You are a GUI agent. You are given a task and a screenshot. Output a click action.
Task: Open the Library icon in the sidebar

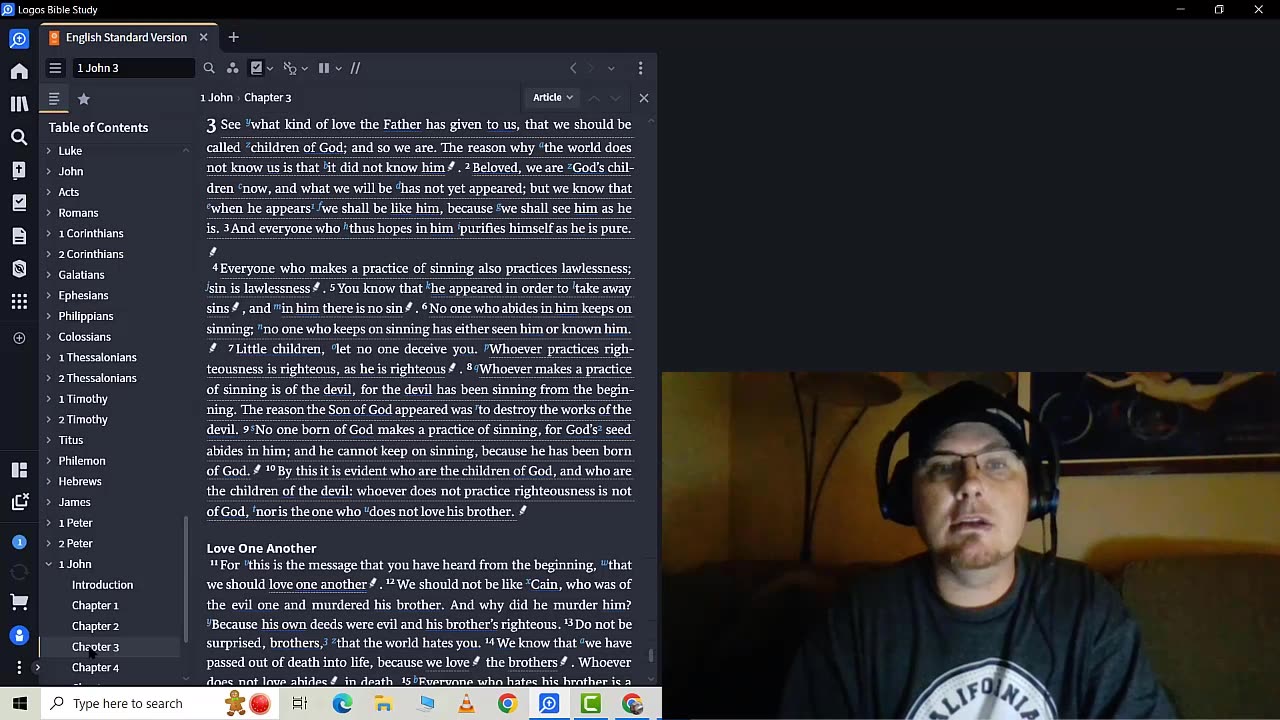pos(19,104)
